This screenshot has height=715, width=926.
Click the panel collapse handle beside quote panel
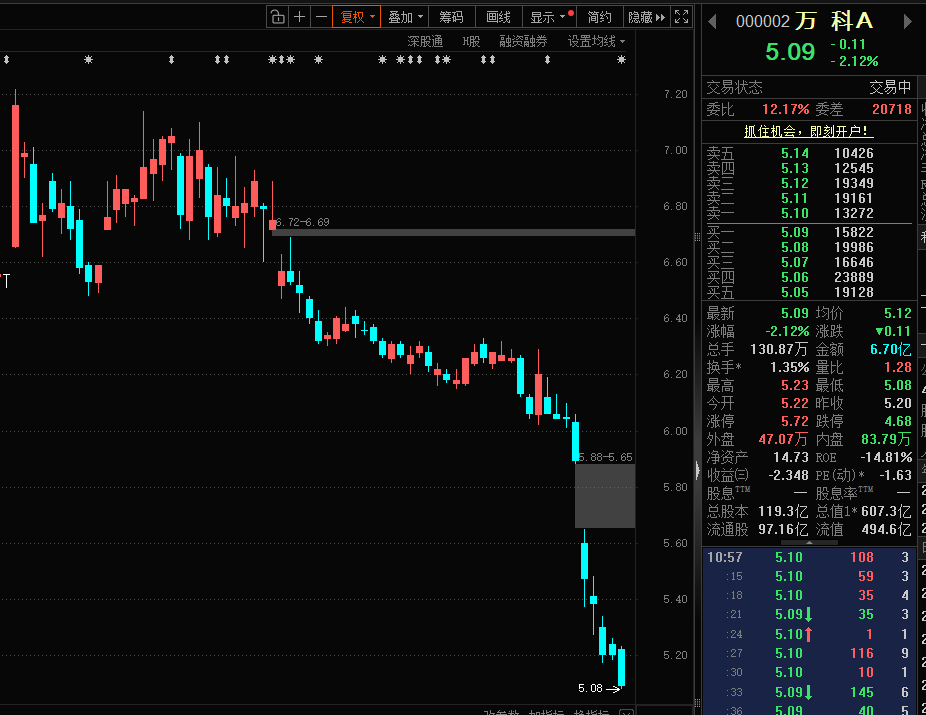pos(697,468)
